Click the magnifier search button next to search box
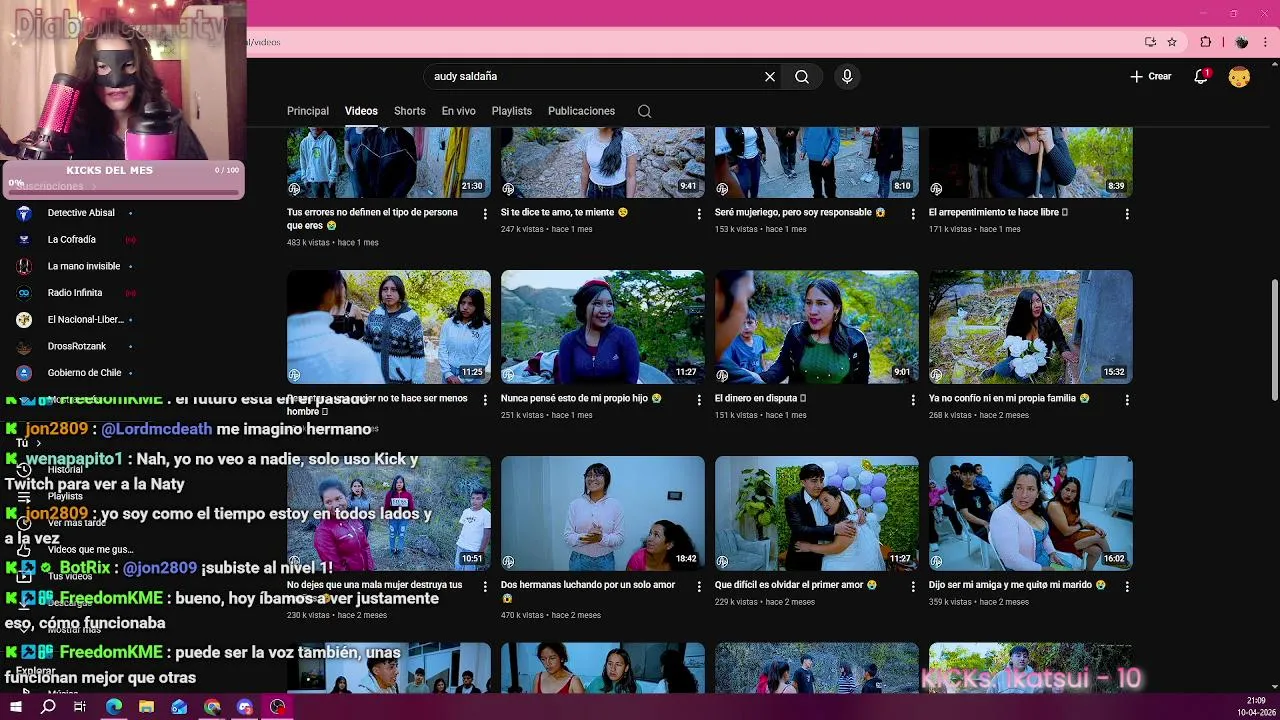Image resolution: width=1280 pixels, height=720 pixels. click(x=802, y=76)
